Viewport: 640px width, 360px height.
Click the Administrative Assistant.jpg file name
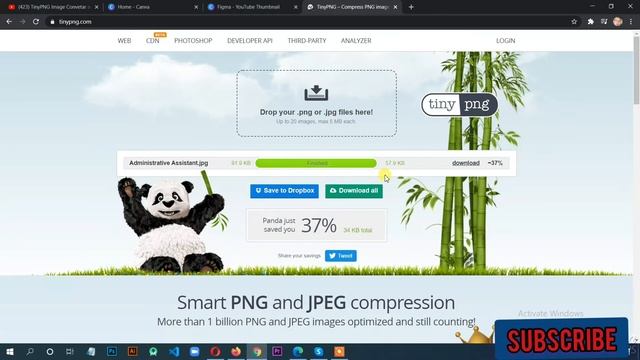[x=169, y=163]
